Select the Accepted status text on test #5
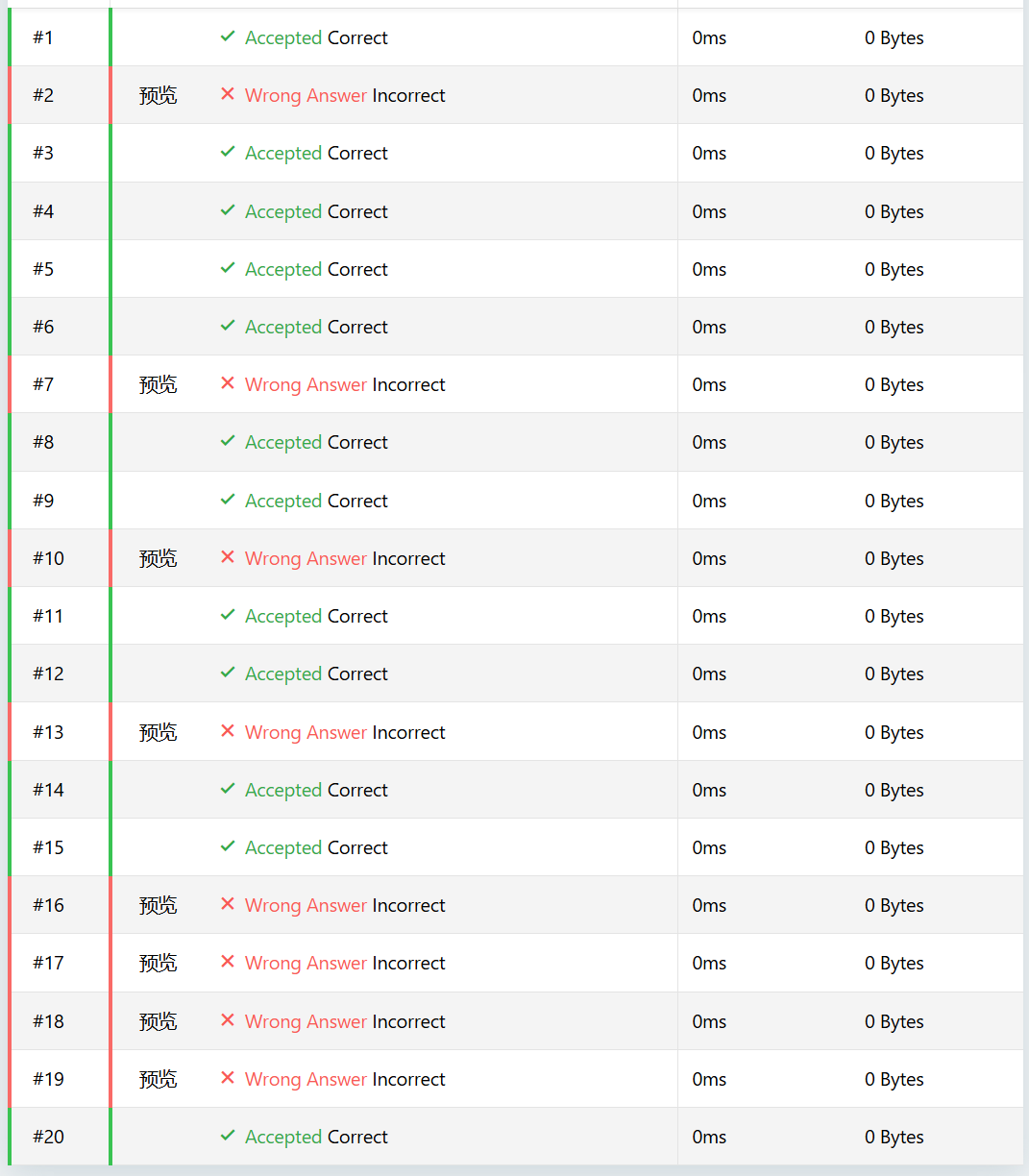Screen dimensions: 1029x1176 283,269
